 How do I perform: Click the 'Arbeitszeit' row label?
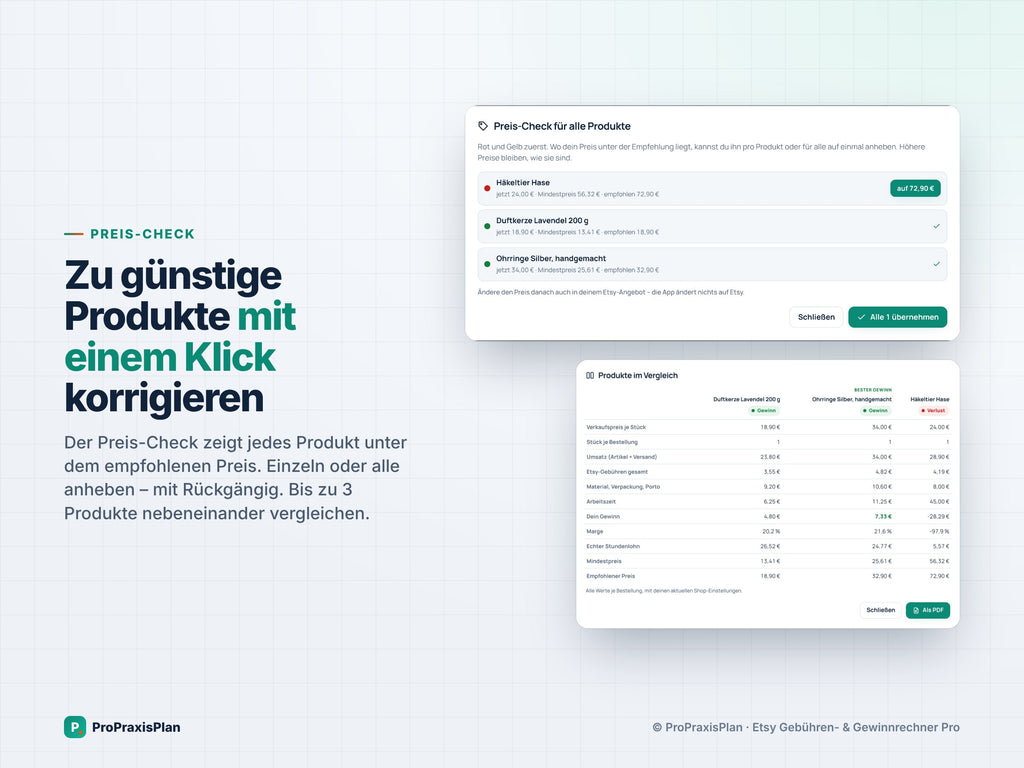(x=601, y=502)
